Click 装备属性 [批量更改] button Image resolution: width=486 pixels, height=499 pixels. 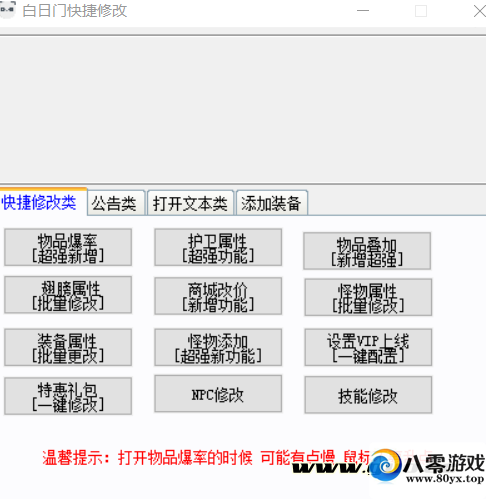(68, 347)
